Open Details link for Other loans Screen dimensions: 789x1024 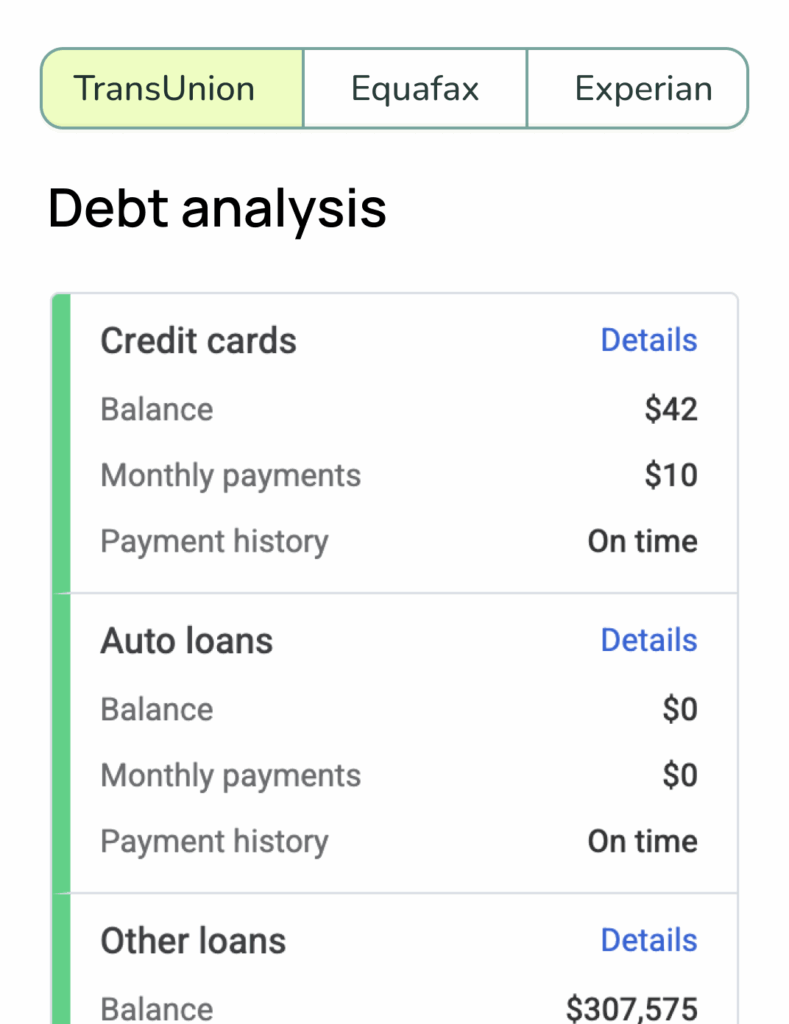click(648, 940)
